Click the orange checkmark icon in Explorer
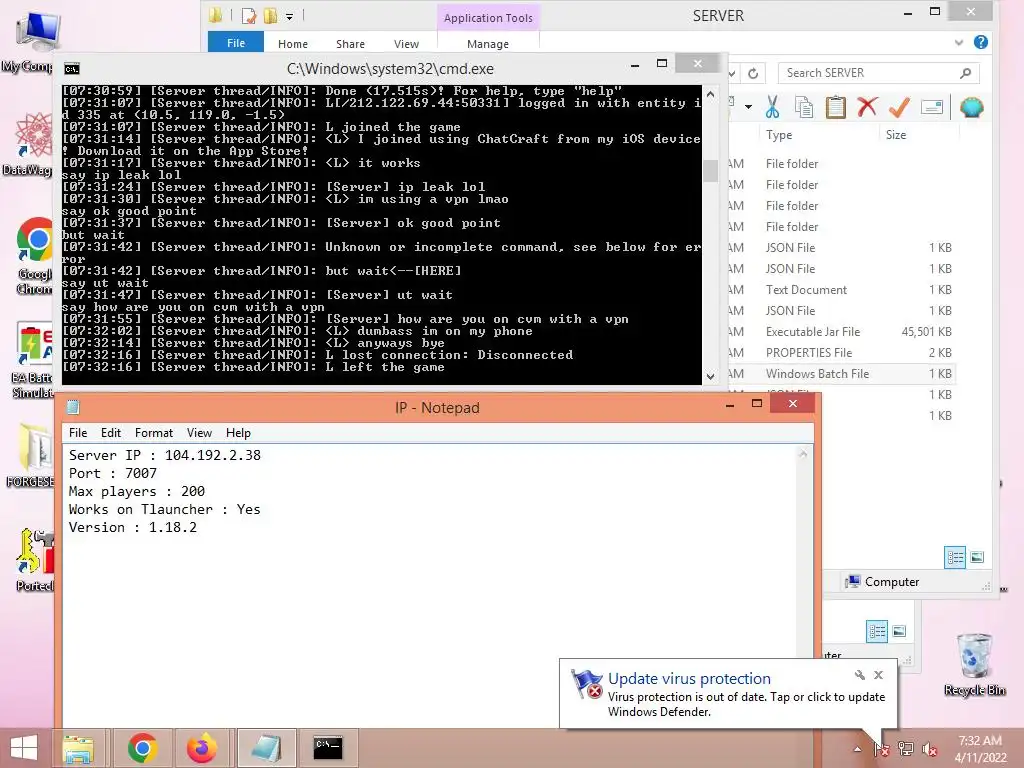1024x768 pixels. (x=899, y=107)
